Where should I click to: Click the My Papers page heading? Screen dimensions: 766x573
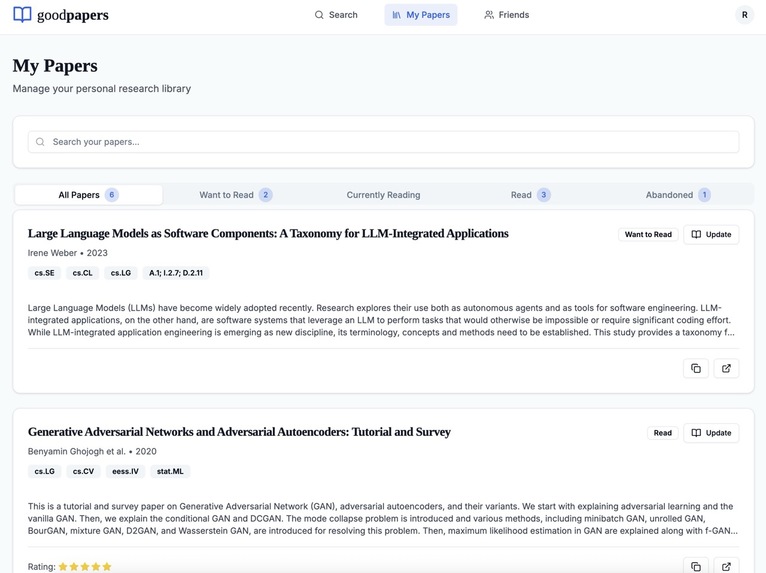(x=55, y=65)
